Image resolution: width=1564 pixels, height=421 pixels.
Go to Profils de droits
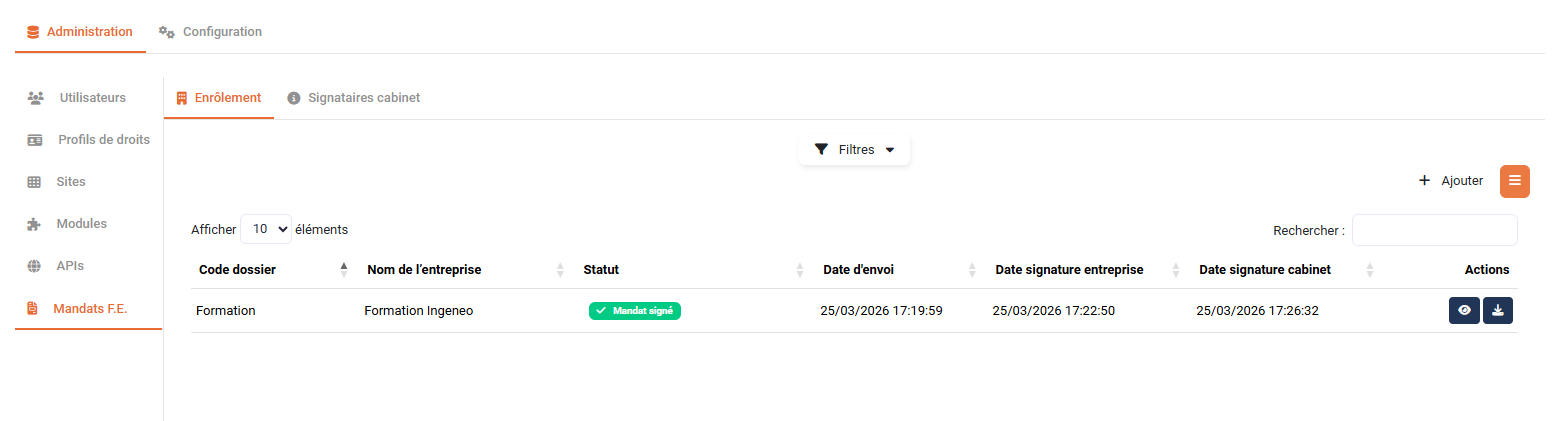[x=103, y=140]
